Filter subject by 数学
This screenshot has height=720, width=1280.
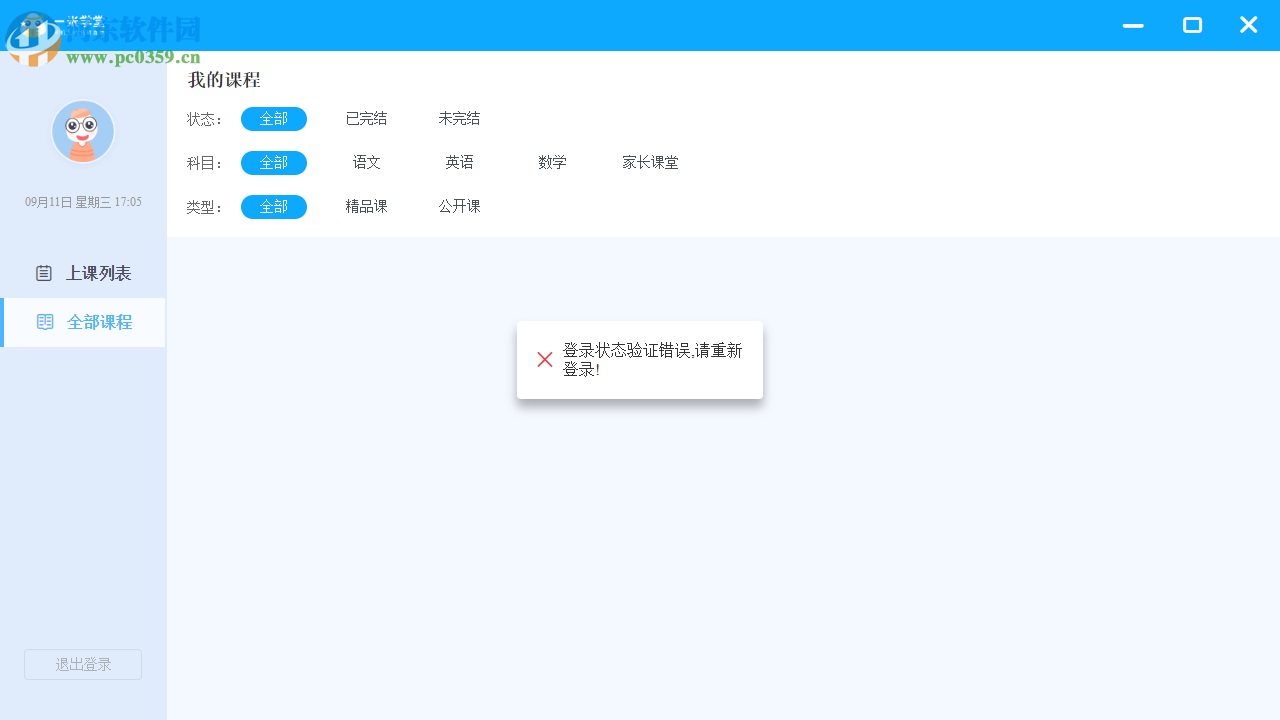(x=552, y=163)
